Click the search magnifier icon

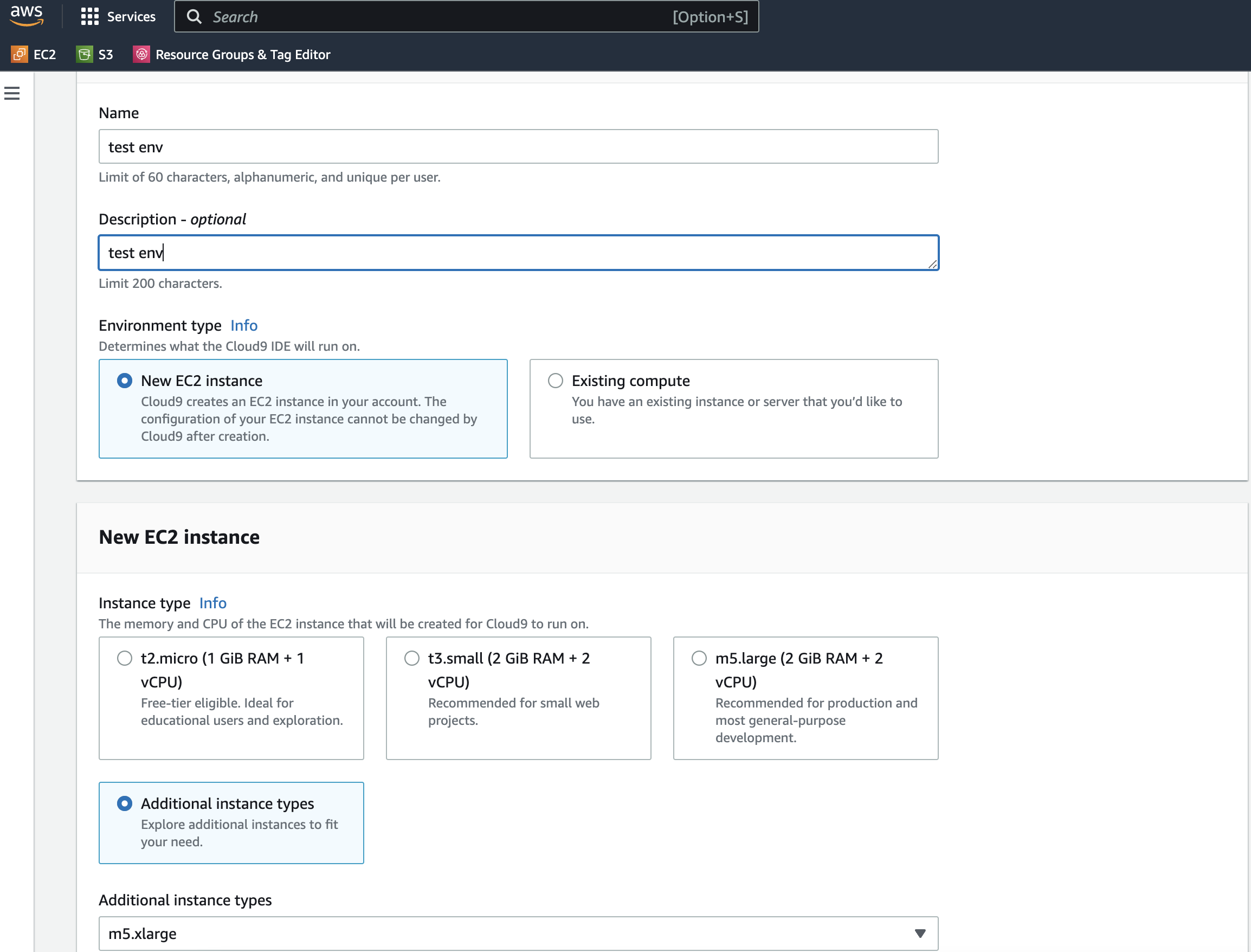[194, 16]
